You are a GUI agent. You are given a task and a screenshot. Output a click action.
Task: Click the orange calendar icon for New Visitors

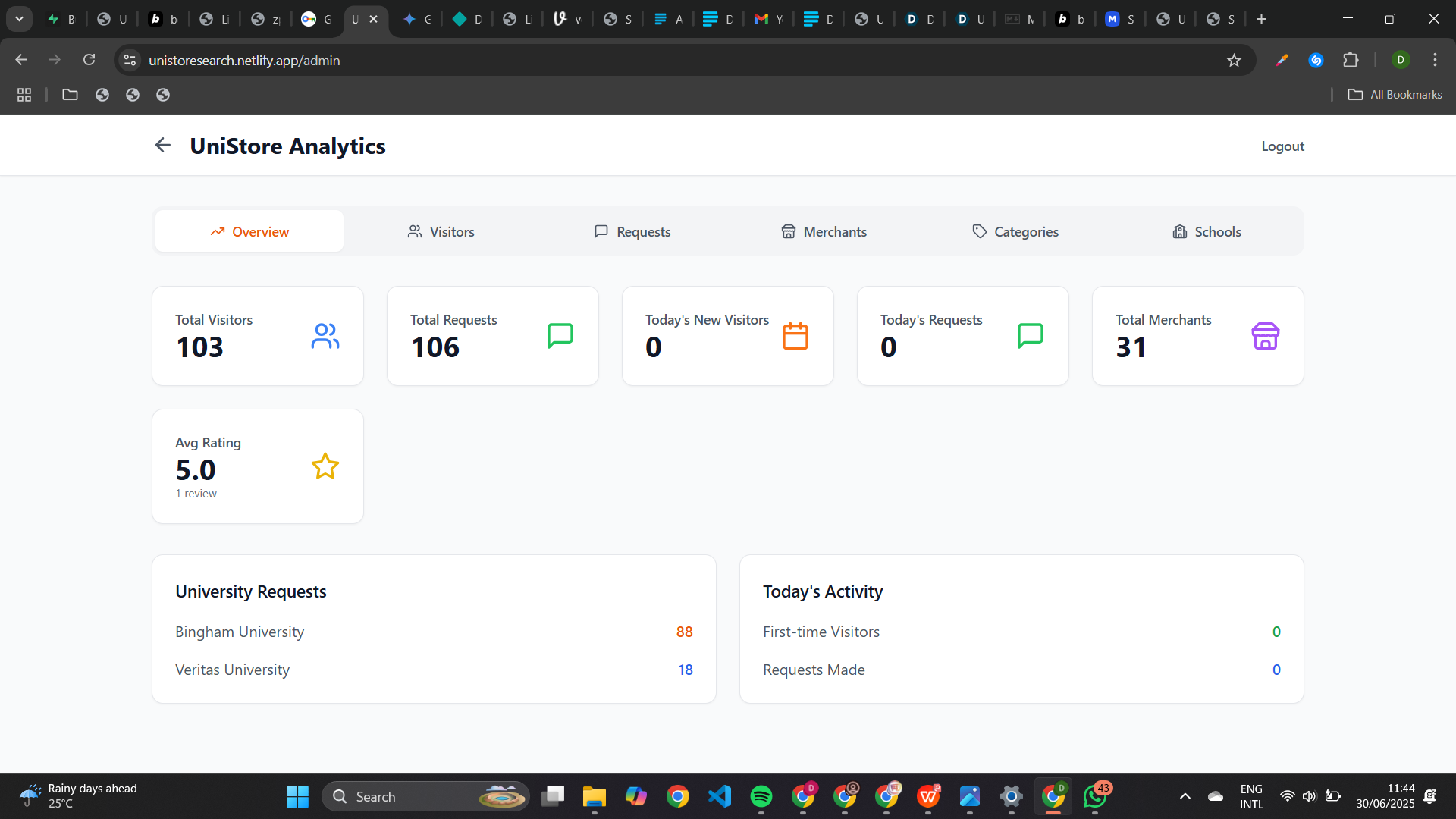point(795,336)
